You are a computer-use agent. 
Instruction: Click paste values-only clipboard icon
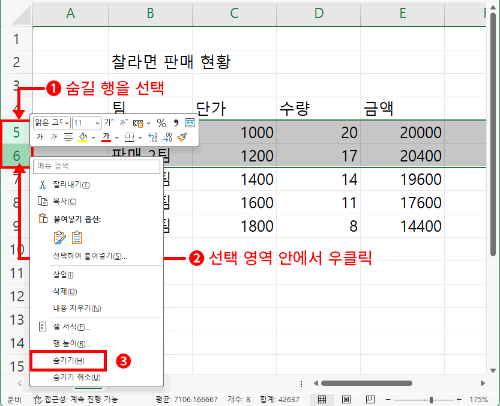tap(77, 237)
